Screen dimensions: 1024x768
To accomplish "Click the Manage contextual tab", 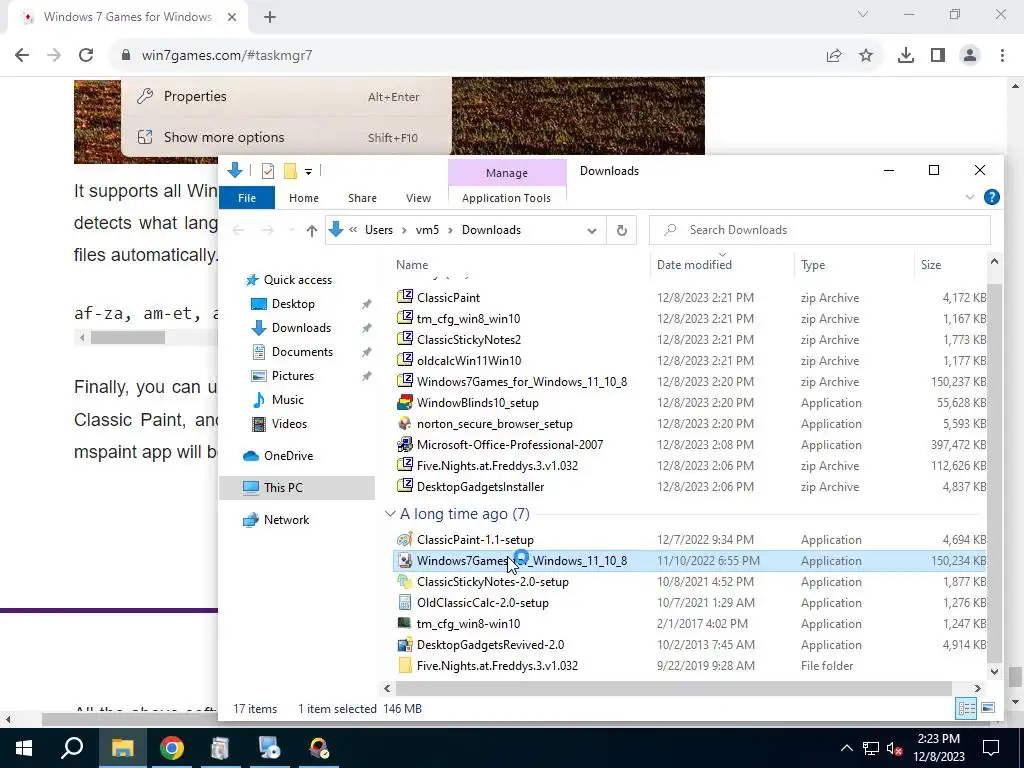I will pos(507,173).
